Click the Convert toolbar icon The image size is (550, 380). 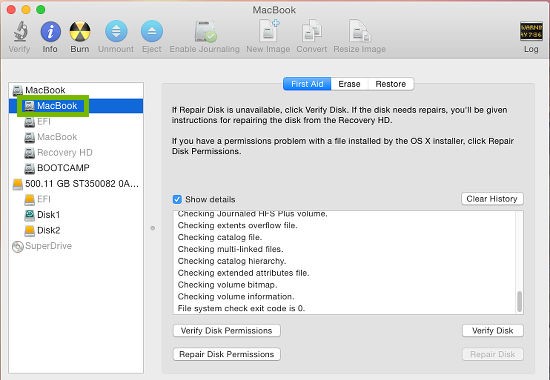click(312, 31)
